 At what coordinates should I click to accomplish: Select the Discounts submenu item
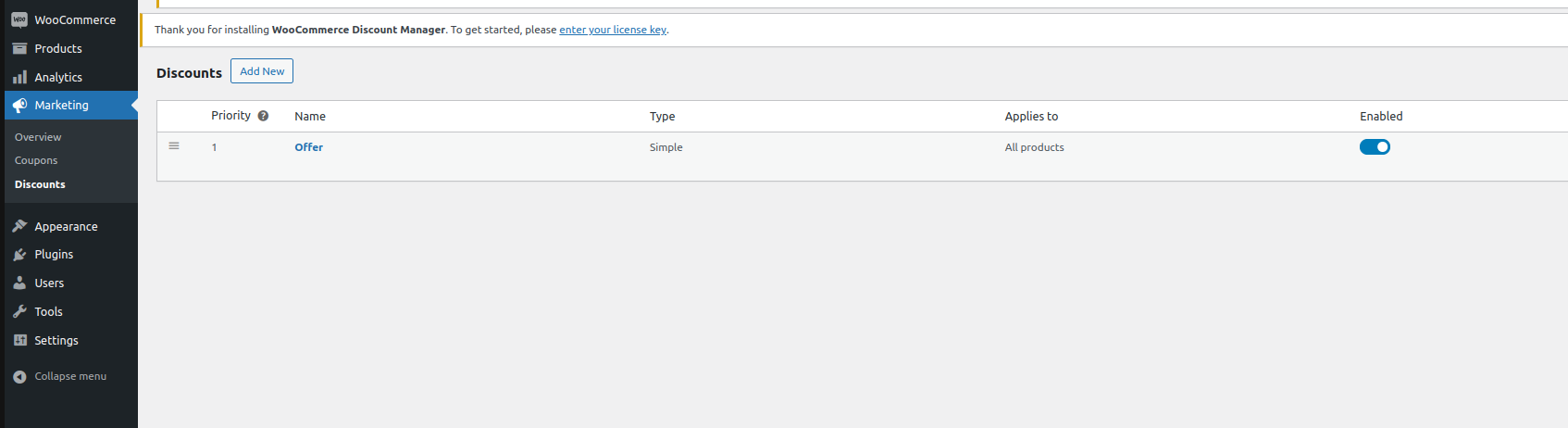pyautogui.click(x=40, y=184)
